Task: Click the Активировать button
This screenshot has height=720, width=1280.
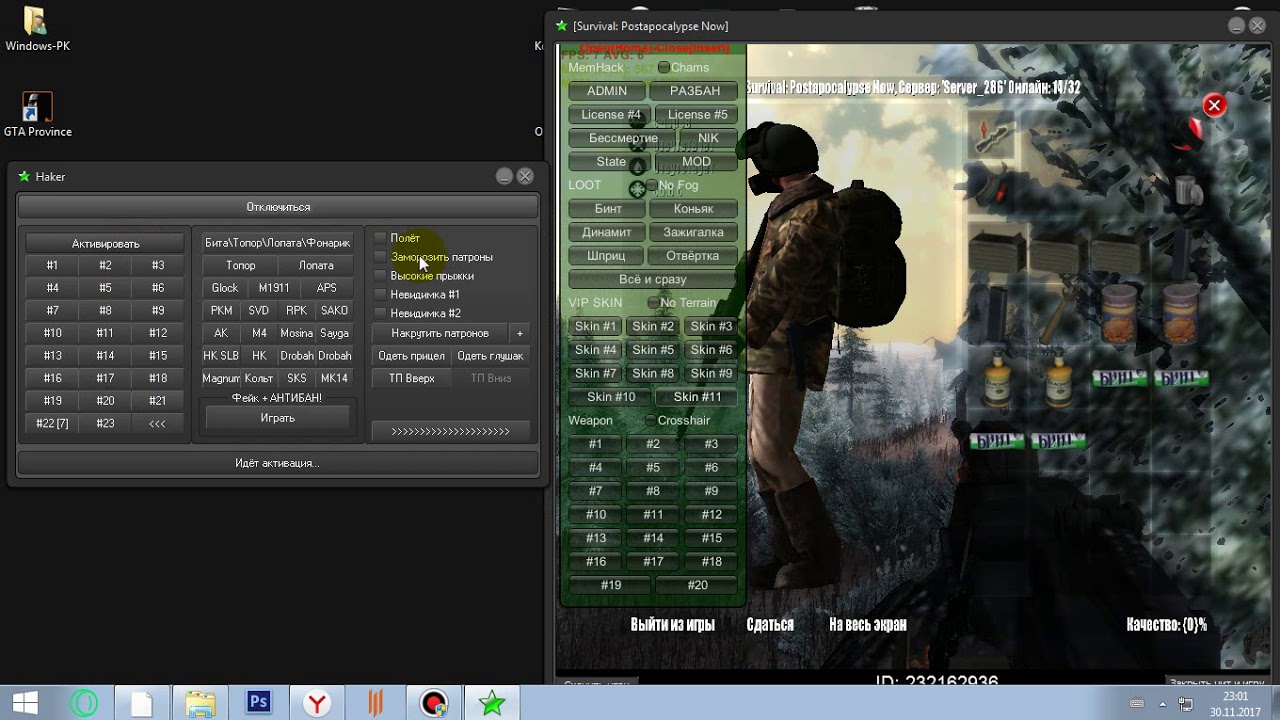Action: (x=105, y=243)
